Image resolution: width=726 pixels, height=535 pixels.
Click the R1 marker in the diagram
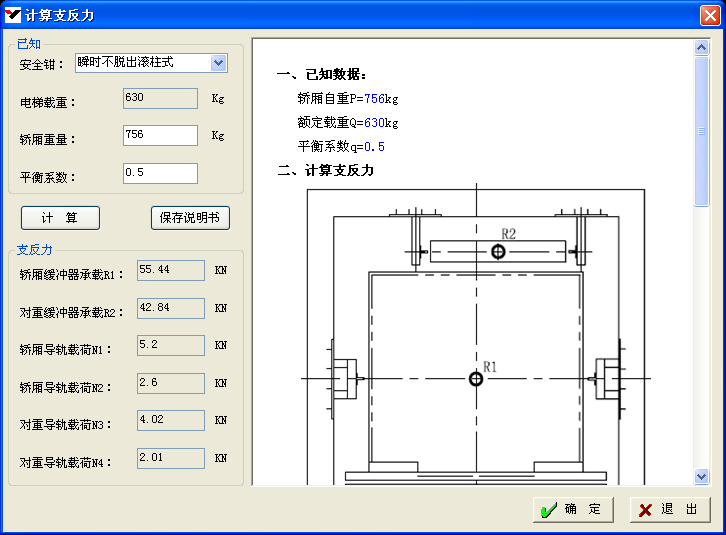475,378
